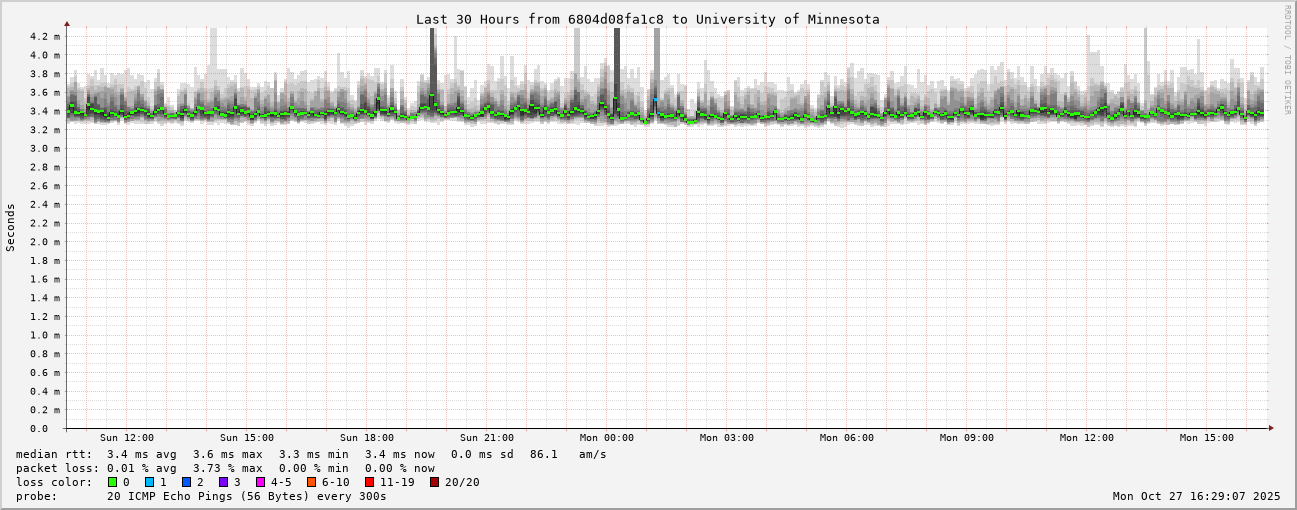Select the blue loss swatch labeled 2
This screenshot has width=1297, height=510.
coord(186,482)
